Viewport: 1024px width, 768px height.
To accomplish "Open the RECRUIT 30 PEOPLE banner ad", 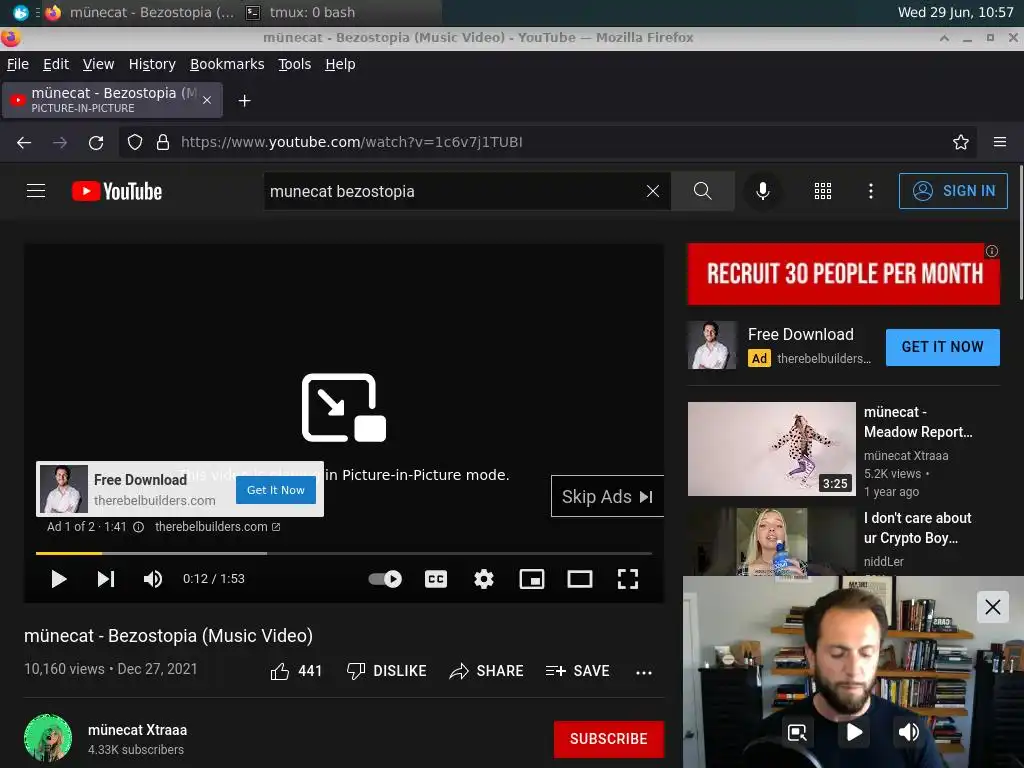I will click(844, 274).
